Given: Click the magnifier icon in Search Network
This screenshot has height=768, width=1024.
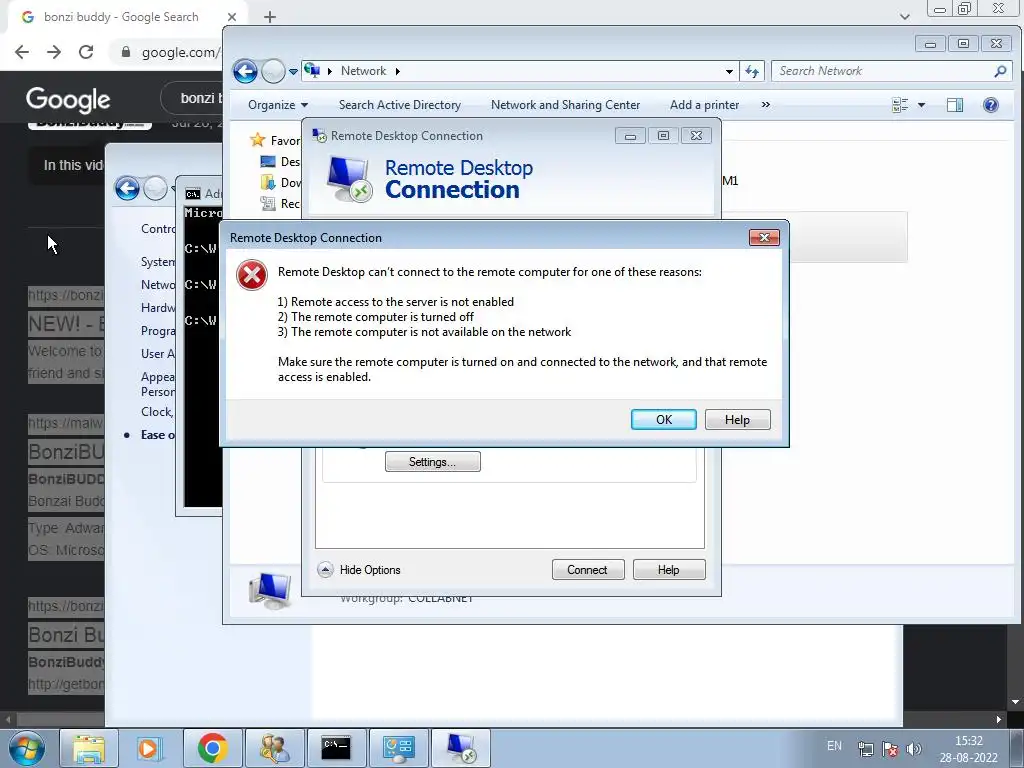Looking at the screenshot, I should click(1000, 71).
